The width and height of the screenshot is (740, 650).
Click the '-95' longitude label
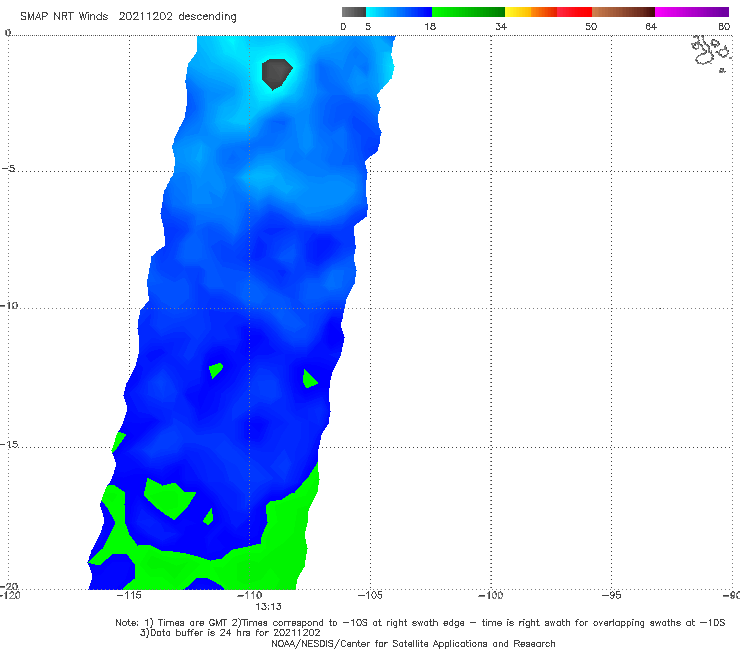(x=612, y=596)
